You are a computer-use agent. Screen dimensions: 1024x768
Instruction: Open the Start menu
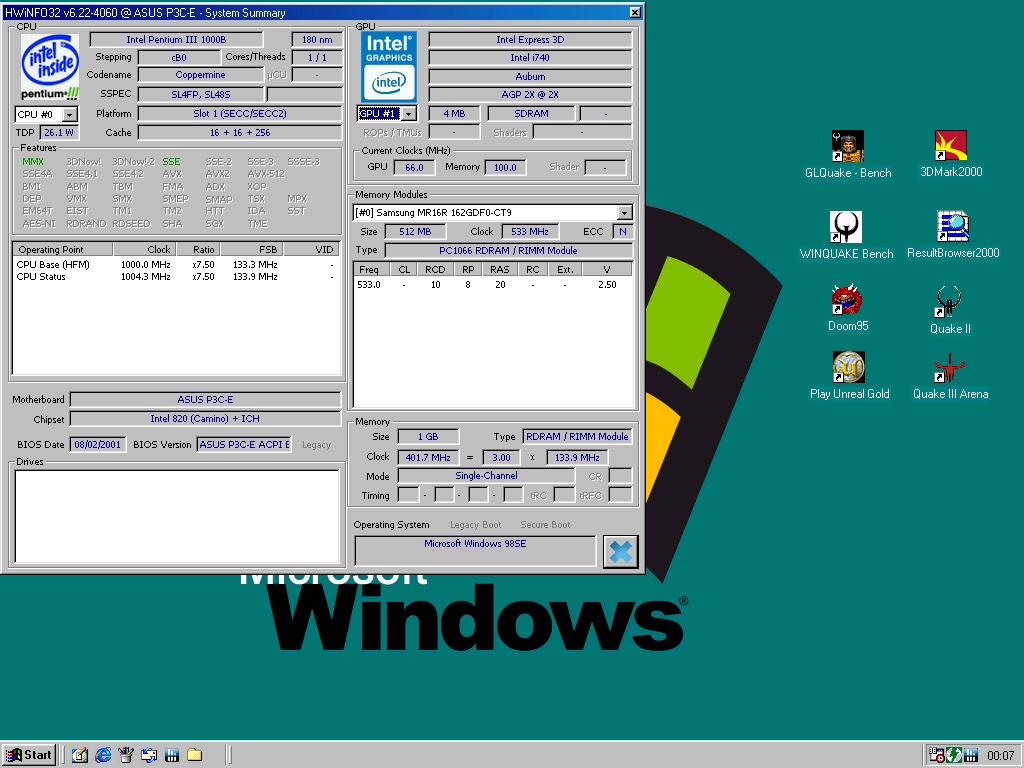coord(29,755)
